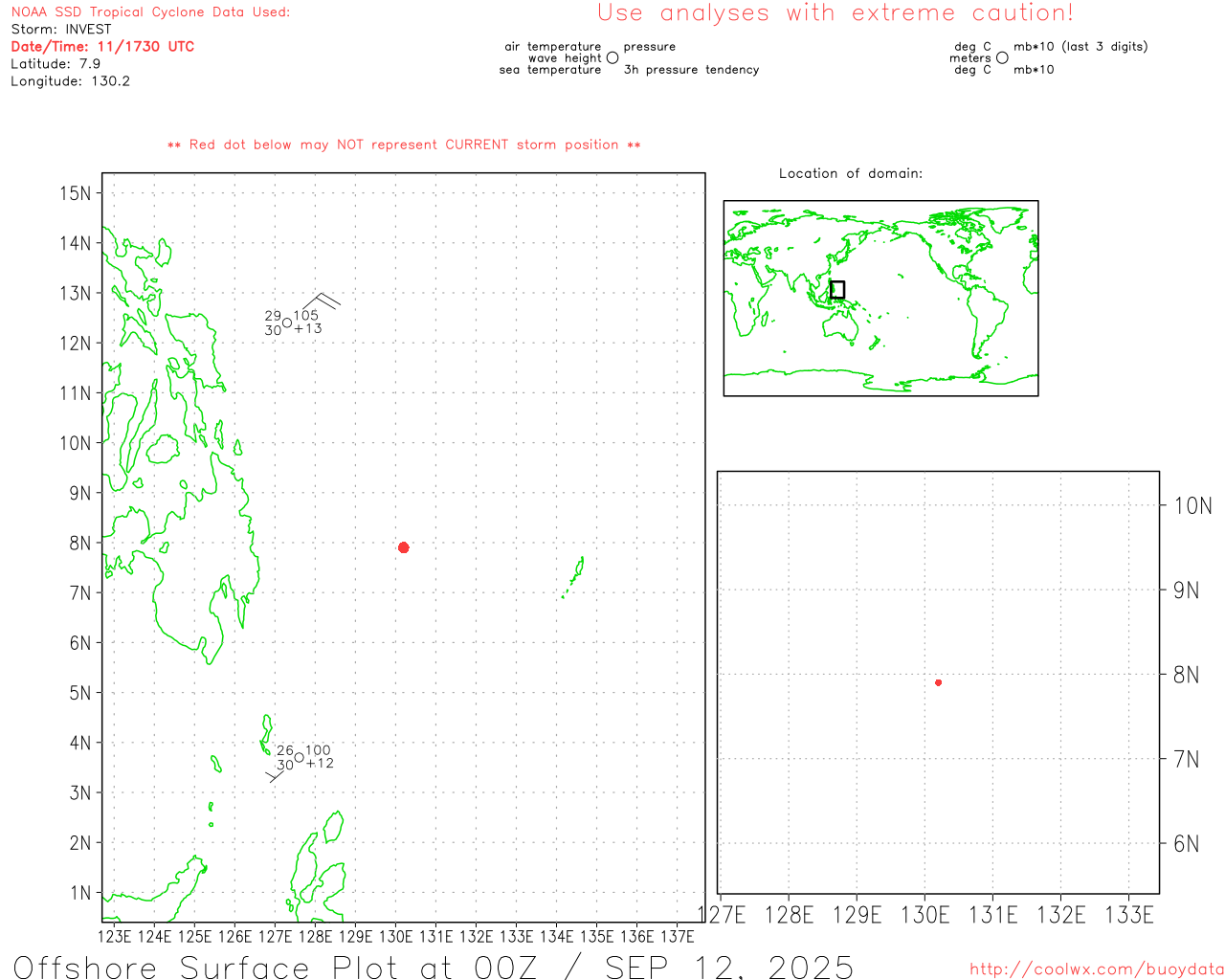The width and height of the screenshot is (1225, 980).
Task: Click the '137E' longitude label on main map
Action: pyautogui.click(x=678, y=936)
